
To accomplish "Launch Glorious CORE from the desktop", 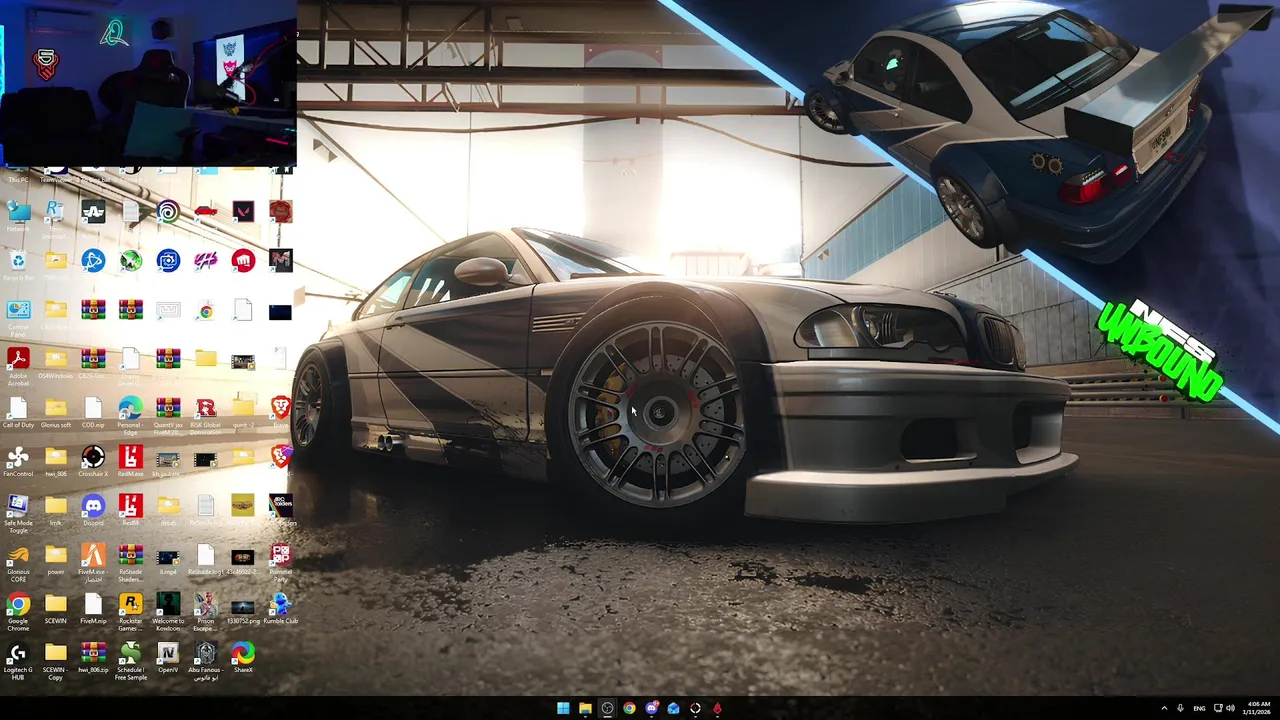I will [x=18, y=562].
